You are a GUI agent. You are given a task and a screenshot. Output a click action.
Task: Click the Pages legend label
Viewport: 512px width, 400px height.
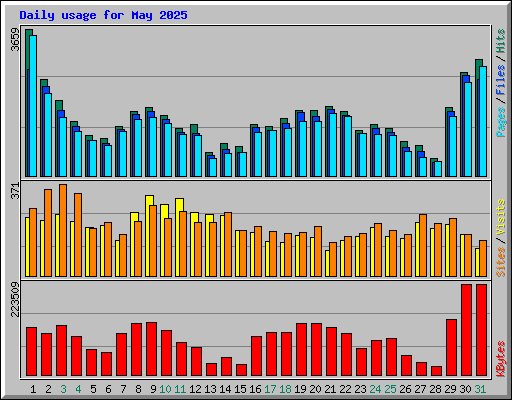click(501, 122)
